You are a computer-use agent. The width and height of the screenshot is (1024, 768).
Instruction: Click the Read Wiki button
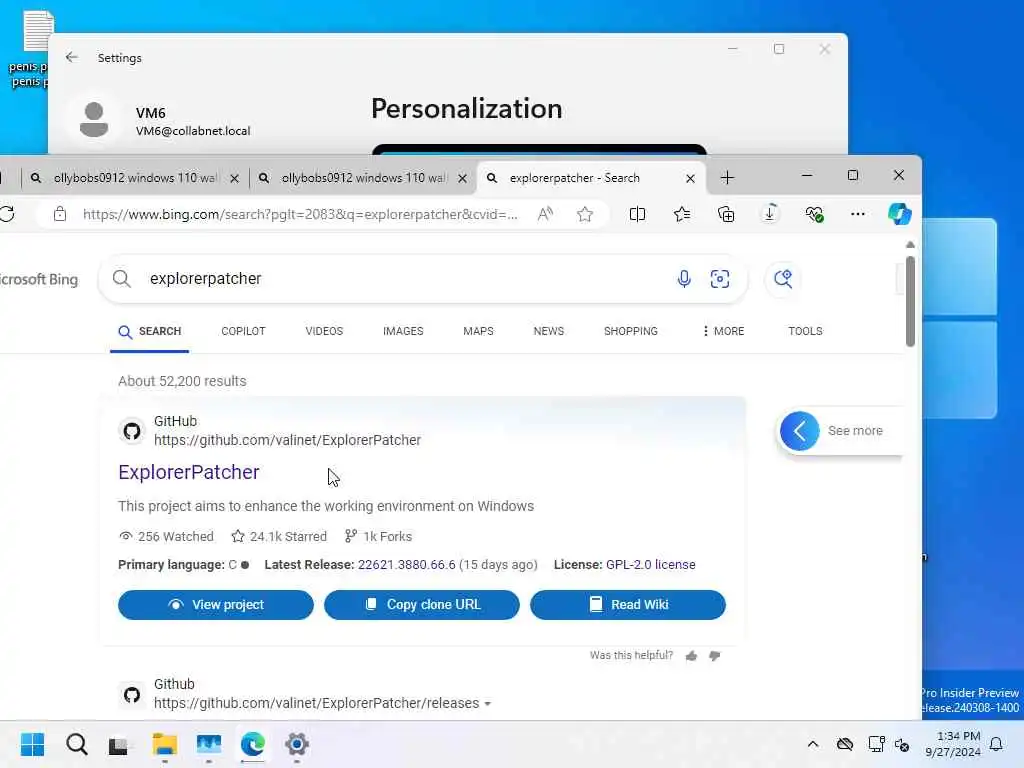[628, 605]
